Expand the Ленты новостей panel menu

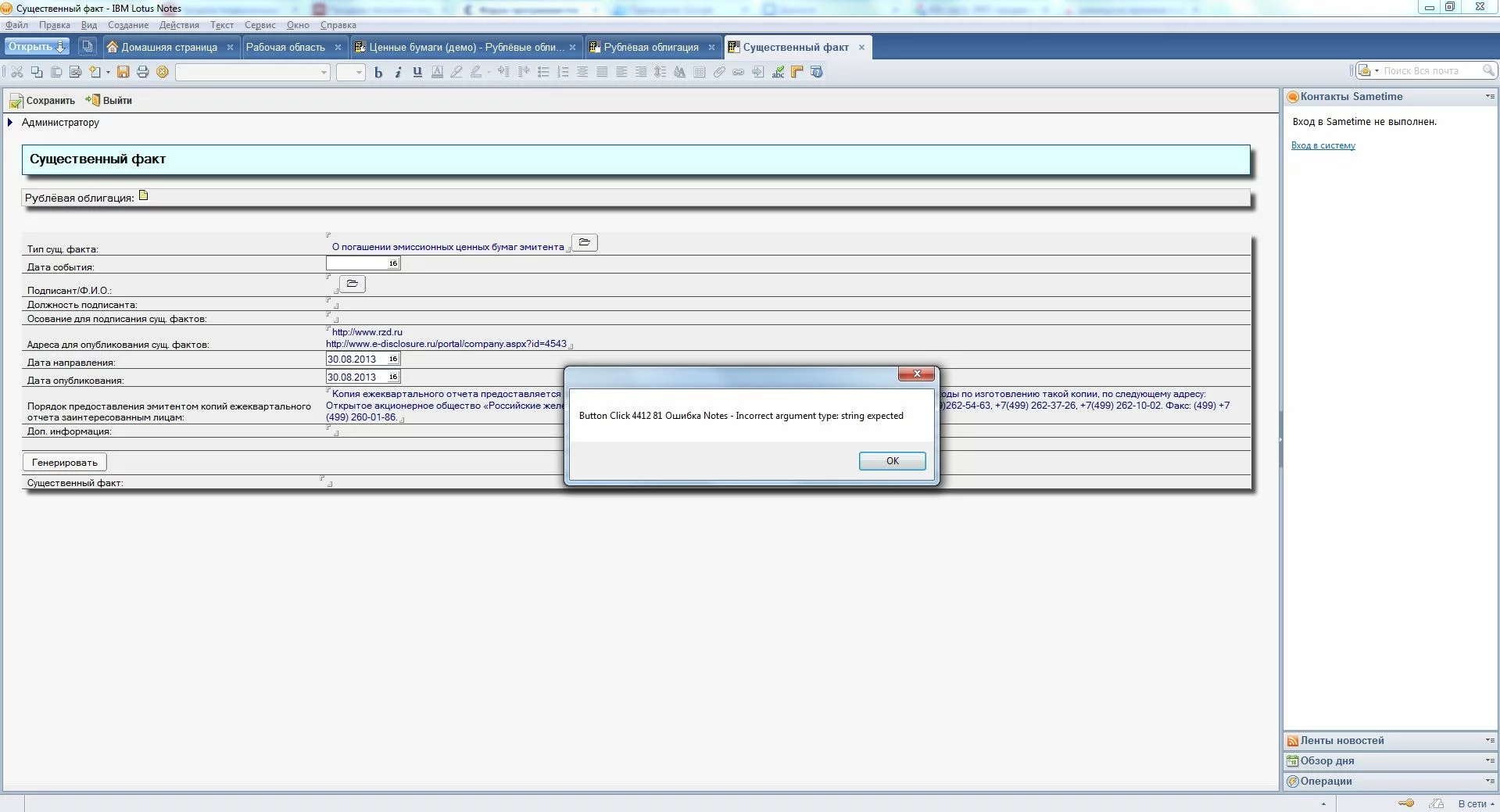1489,740
